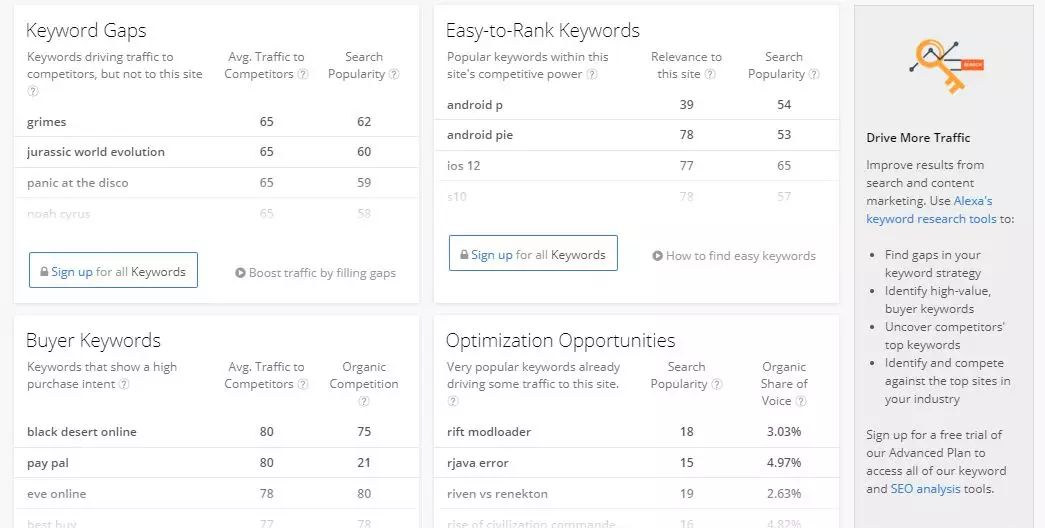Image resolution: width=1045 pixels, height=528 pixels.
Task: Open How to find easy keywords link
Action: [x=734, y=256]
